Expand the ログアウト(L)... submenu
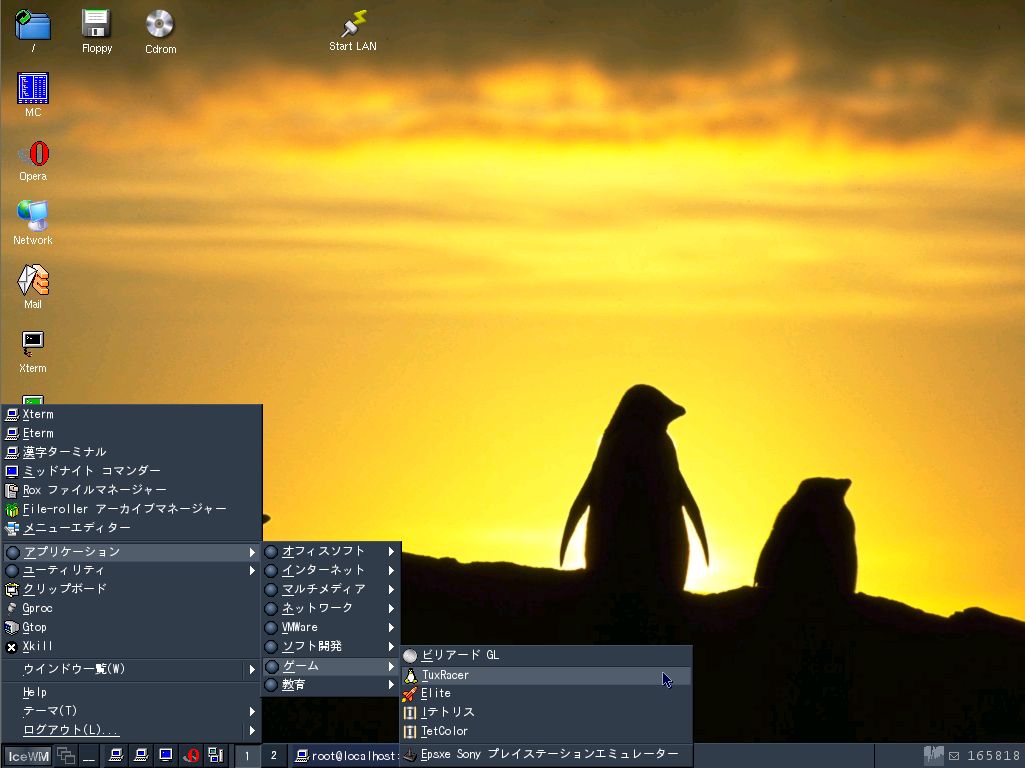This screenshot has width=1025, height=768. [131, 730]
